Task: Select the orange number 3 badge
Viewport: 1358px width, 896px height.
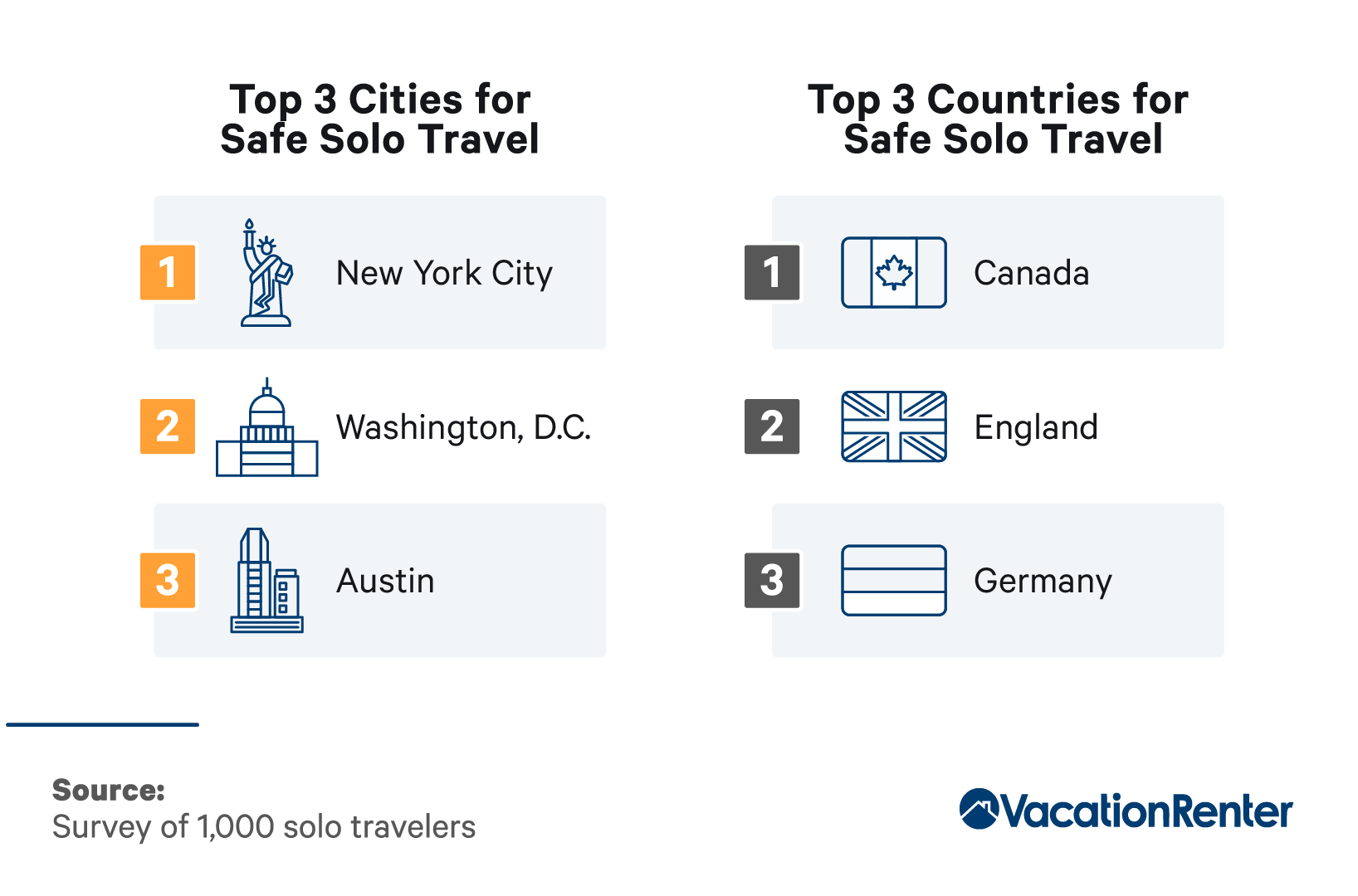Action: 168,581
